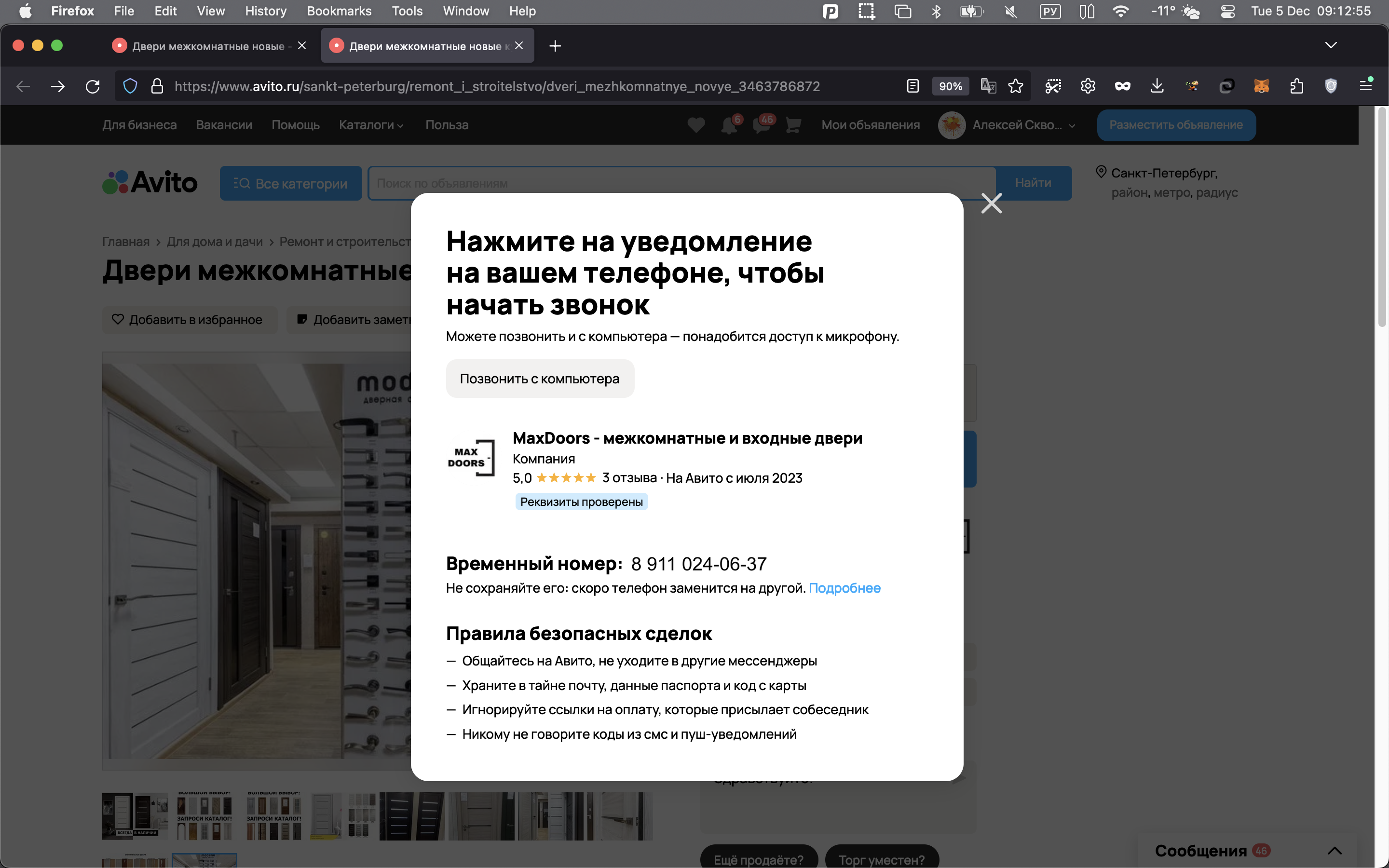Bookmark this page with the star icon
The width and height of the screenshot is (1389, 868).
[1015, 87]
